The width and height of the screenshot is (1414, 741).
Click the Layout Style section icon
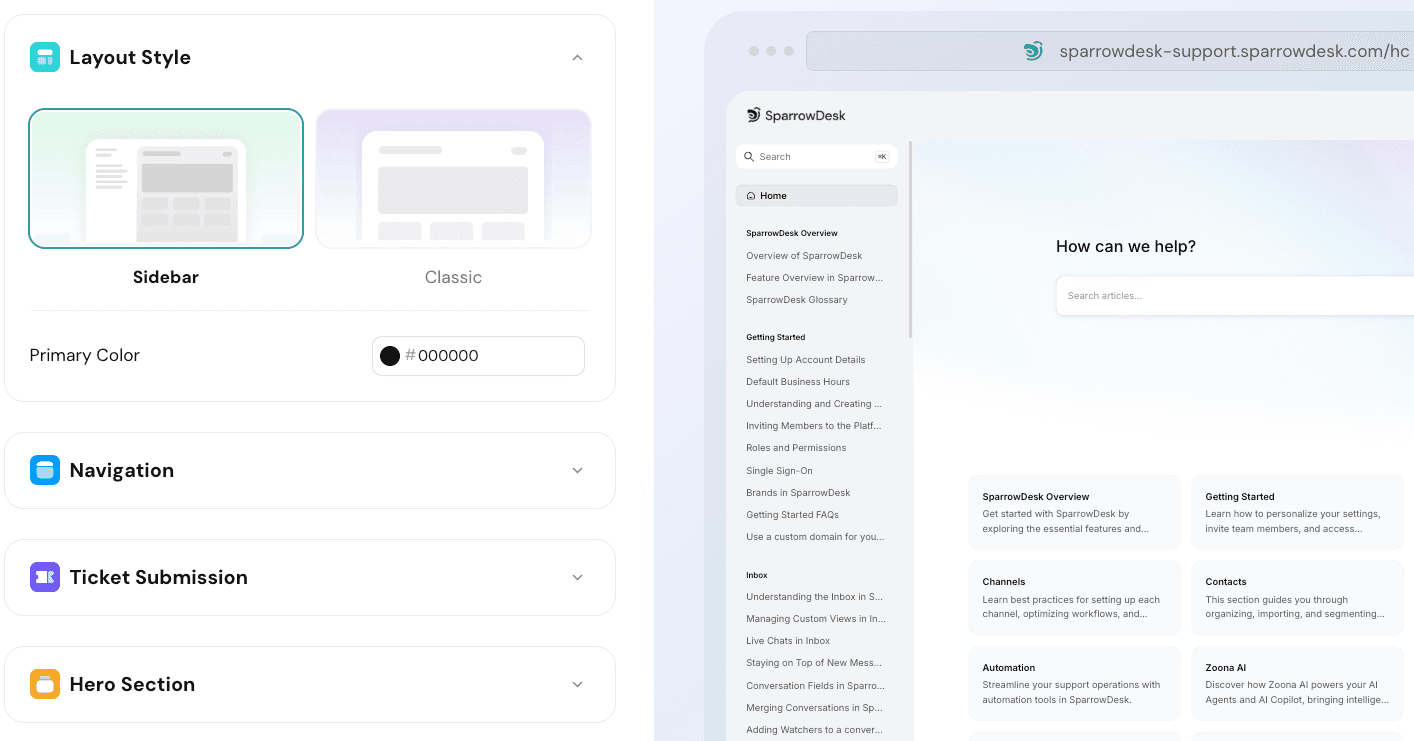45,57
